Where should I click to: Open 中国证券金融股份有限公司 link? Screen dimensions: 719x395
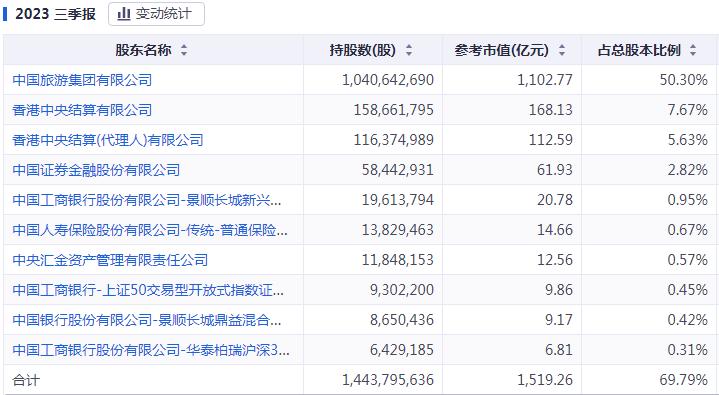coord(96,170)
